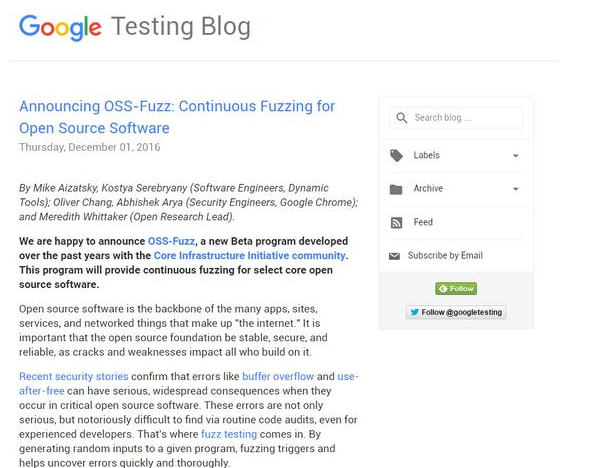Click the Labels tag icon
Screen dimensions: 614x468
(x=396, y=155)
